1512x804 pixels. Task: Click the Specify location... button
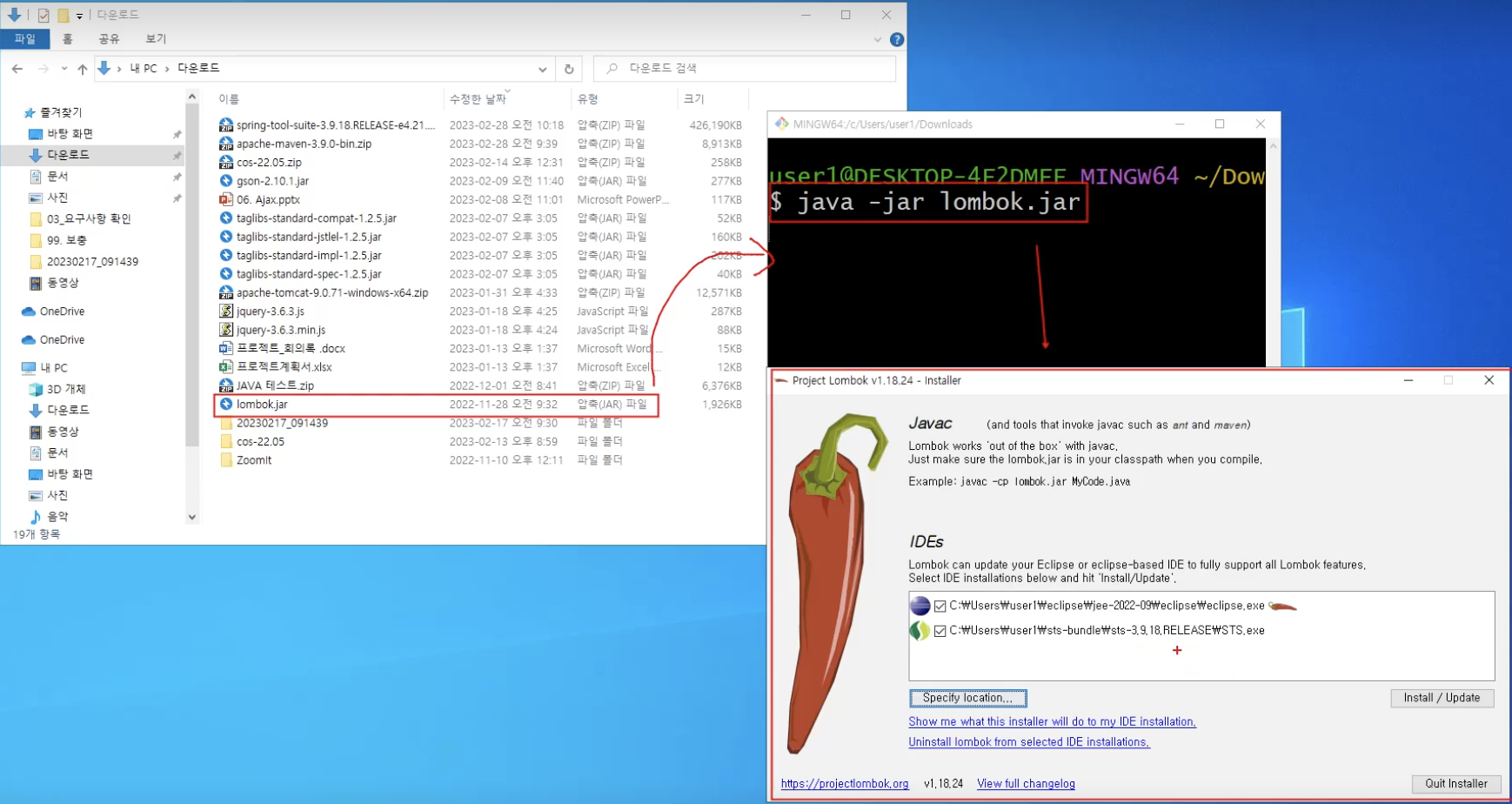pyautogui.click(x=967, y=698)
